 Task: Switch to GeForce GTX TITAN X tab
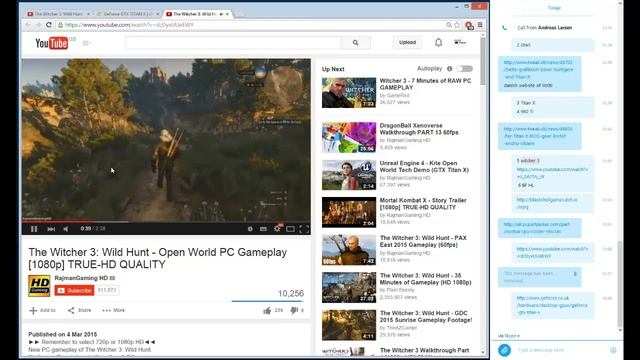pyautogui.click(x=127, y=14)
